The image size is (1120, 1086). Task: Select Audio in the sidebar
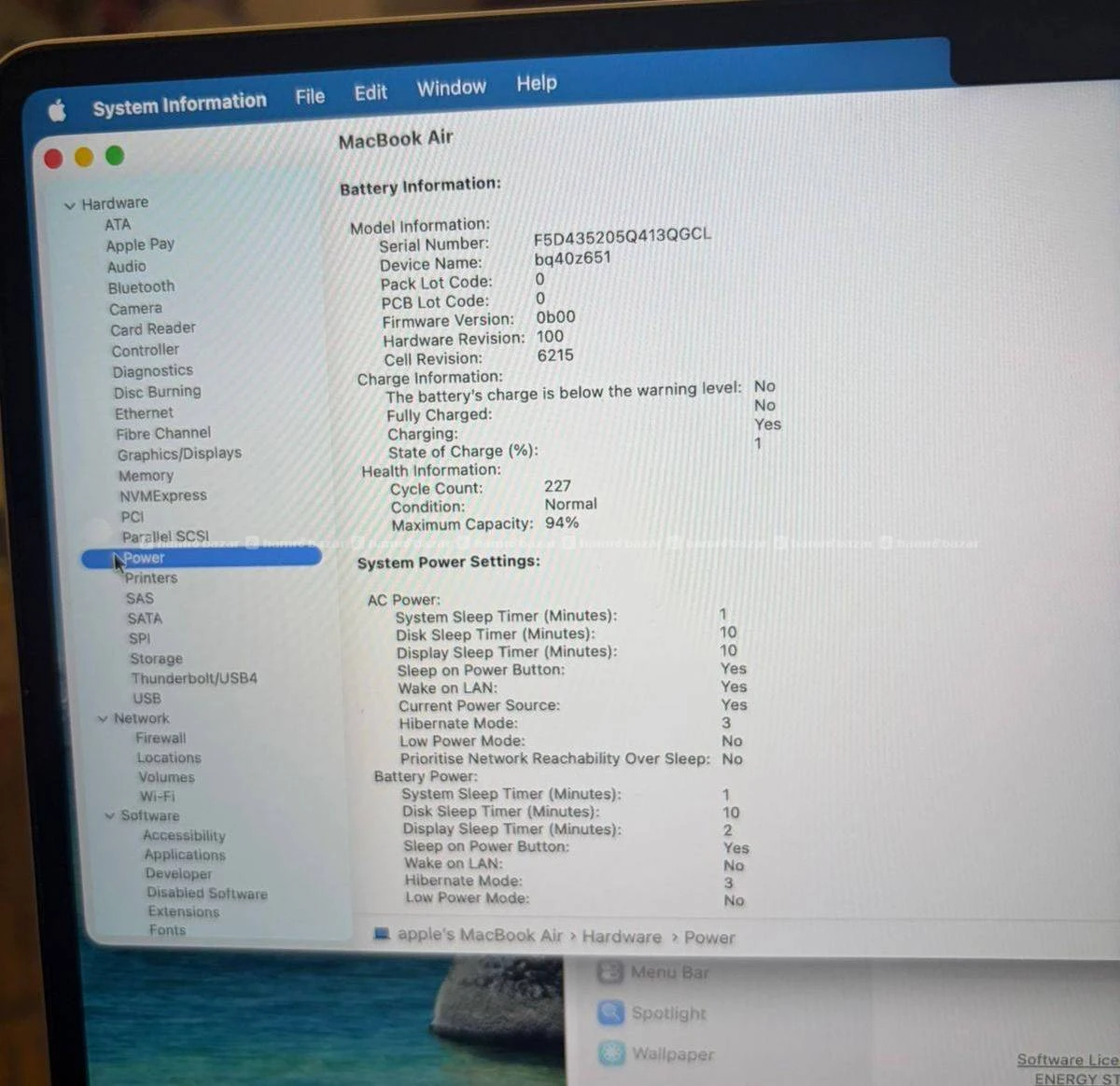pos(126,266)
